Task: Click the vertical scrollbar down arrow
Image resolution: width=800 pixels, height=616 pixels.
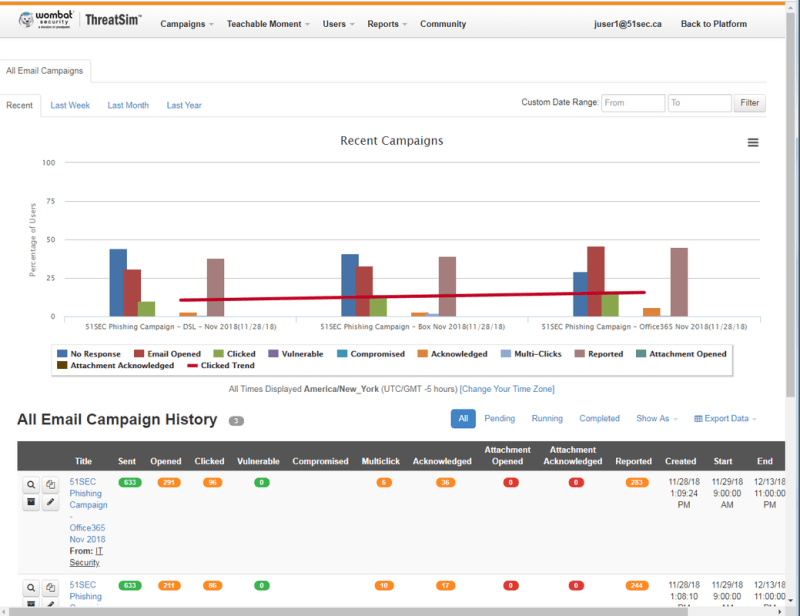Action: point(790,601)
